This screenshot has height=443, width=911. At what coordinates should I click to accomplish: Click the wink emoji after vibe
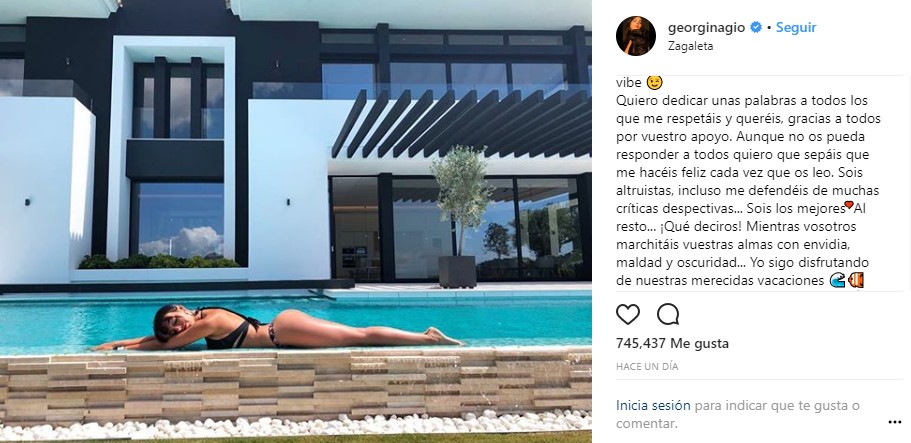(654, 83)
